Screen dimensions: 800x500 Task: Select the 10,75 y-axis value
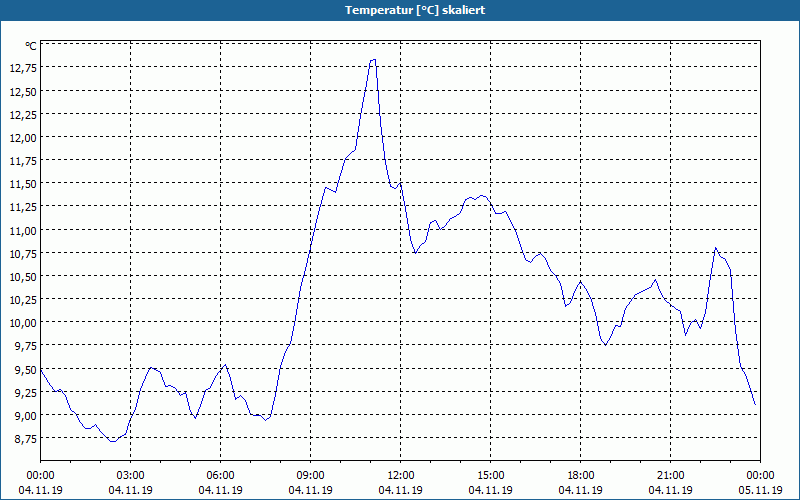point(23,254)
